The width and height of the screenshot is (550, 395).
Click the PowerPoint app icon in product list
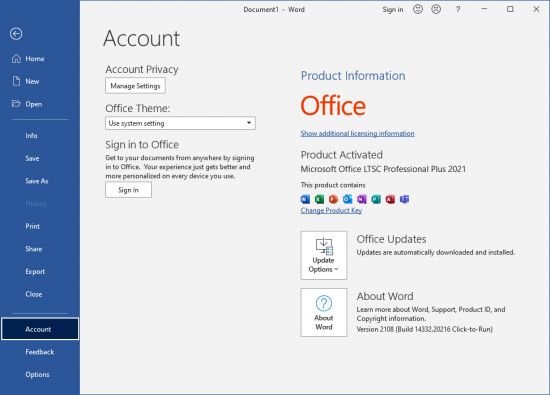pyautogui.click(x=333, y=199)
